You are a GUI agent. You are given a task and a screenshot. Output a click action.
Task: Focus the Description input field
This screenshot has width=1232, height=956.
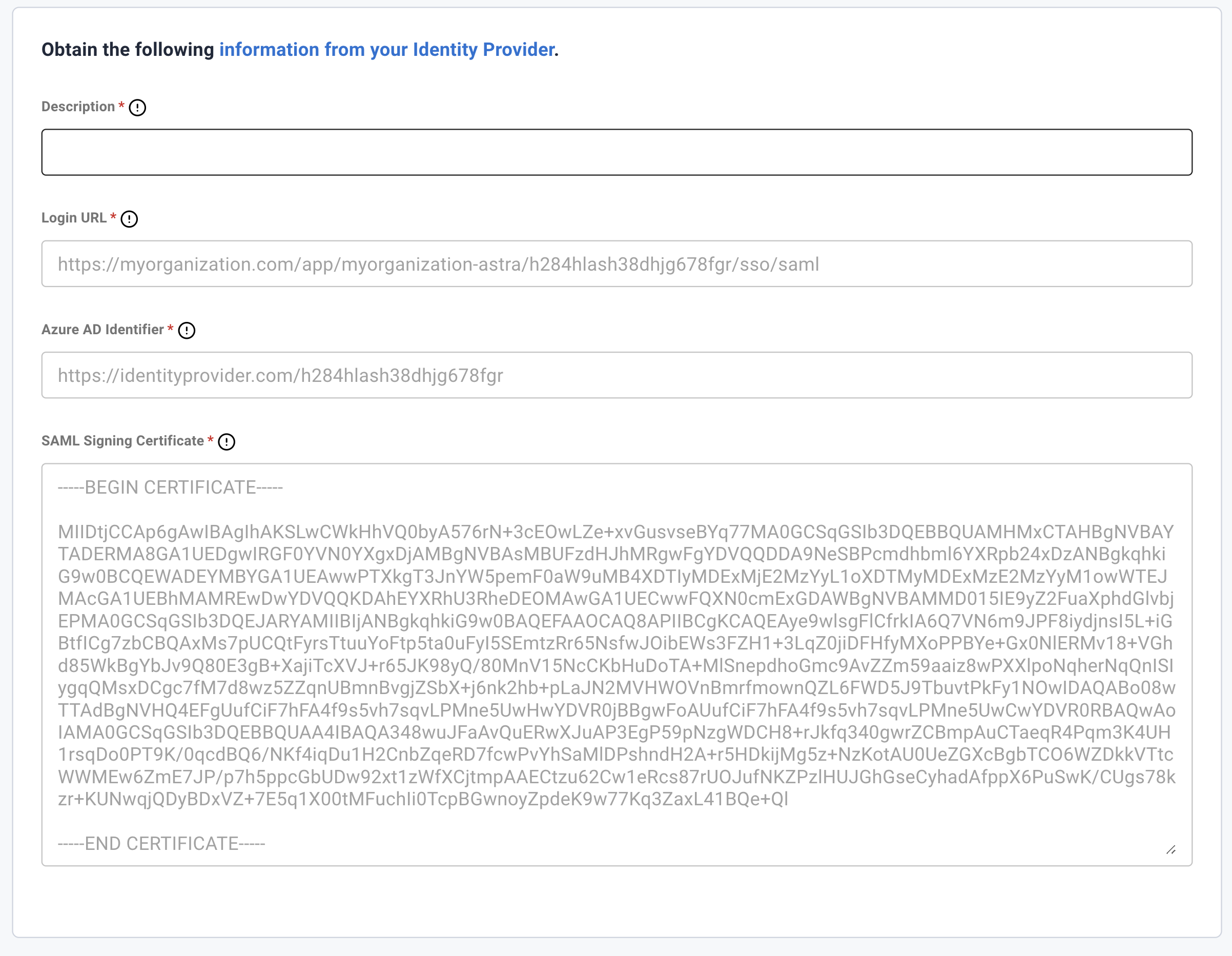point(617,152)
